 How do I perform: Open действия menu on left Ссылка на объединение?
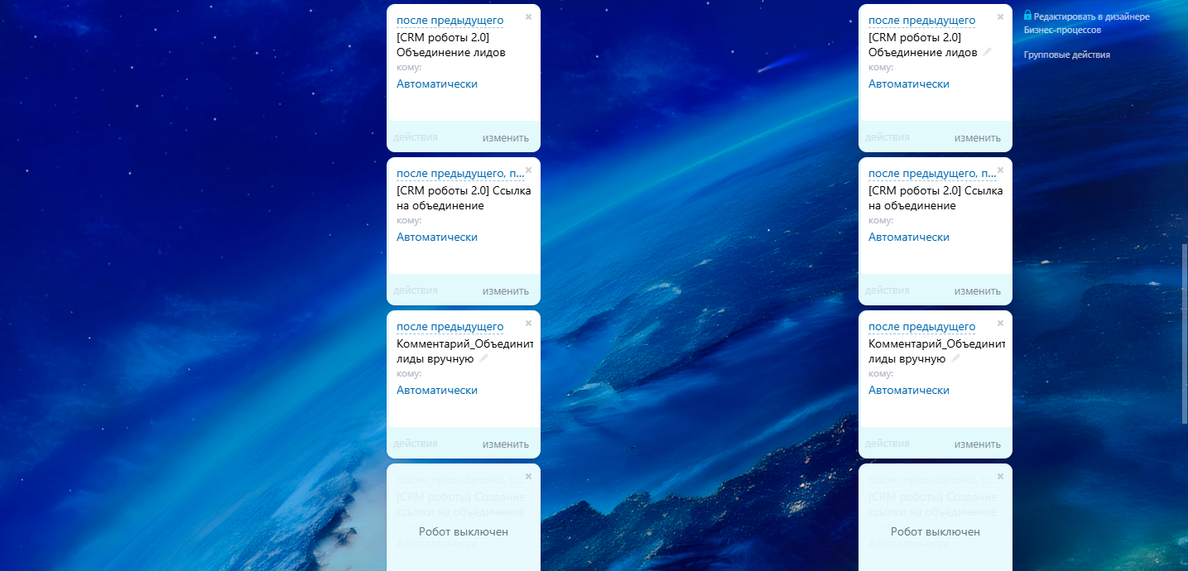coord(415,290)
